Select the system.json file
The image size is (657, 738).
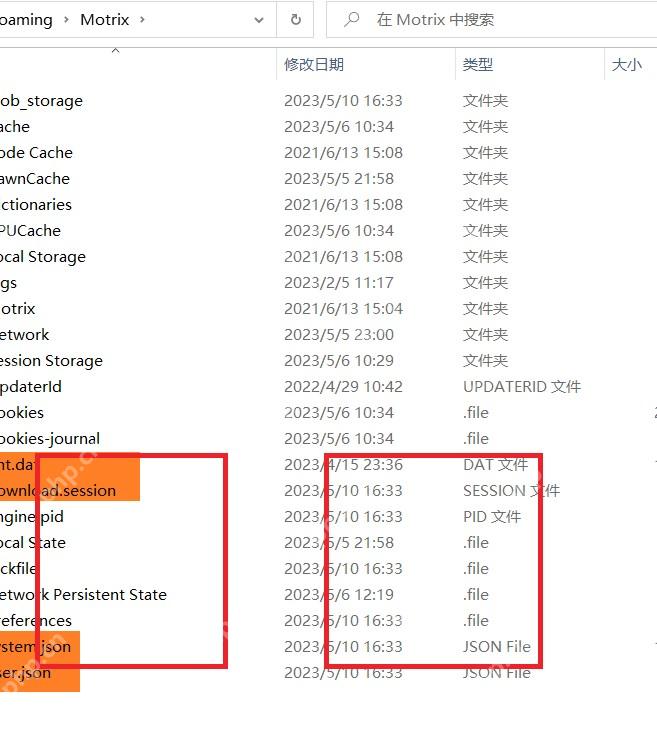coord(35,647)
